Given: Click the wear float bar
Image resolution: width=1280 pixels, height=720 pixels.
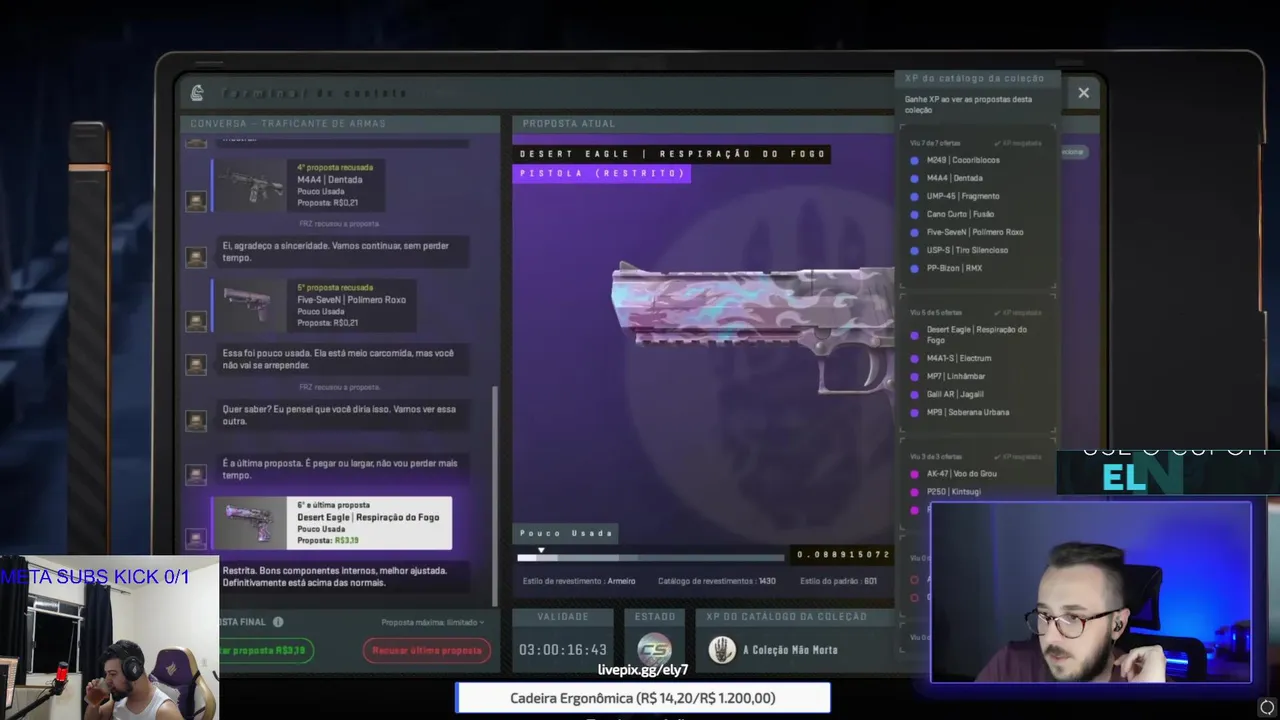Looking at the screenshot, I should click(650, 557).
